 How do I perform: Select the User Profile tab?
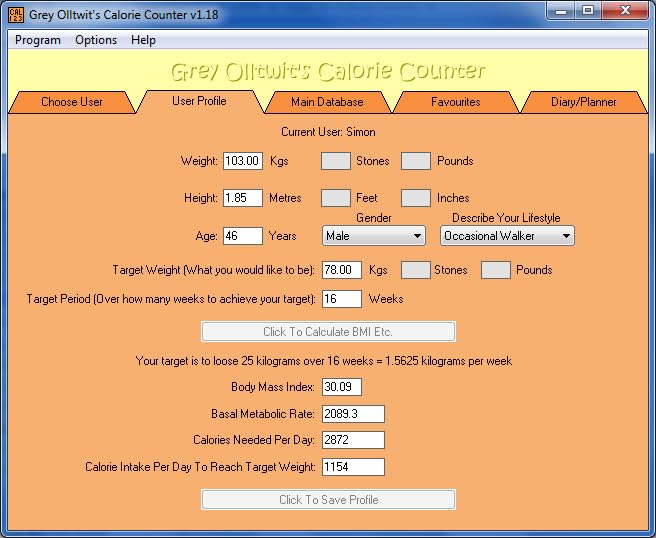tap(200, 101)
